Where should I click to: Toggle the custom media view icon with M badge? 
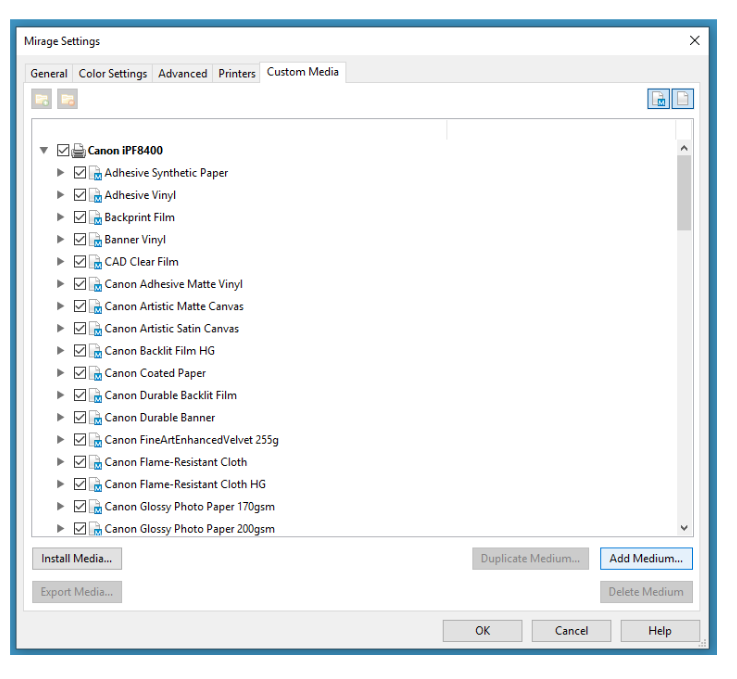point(659,99)
